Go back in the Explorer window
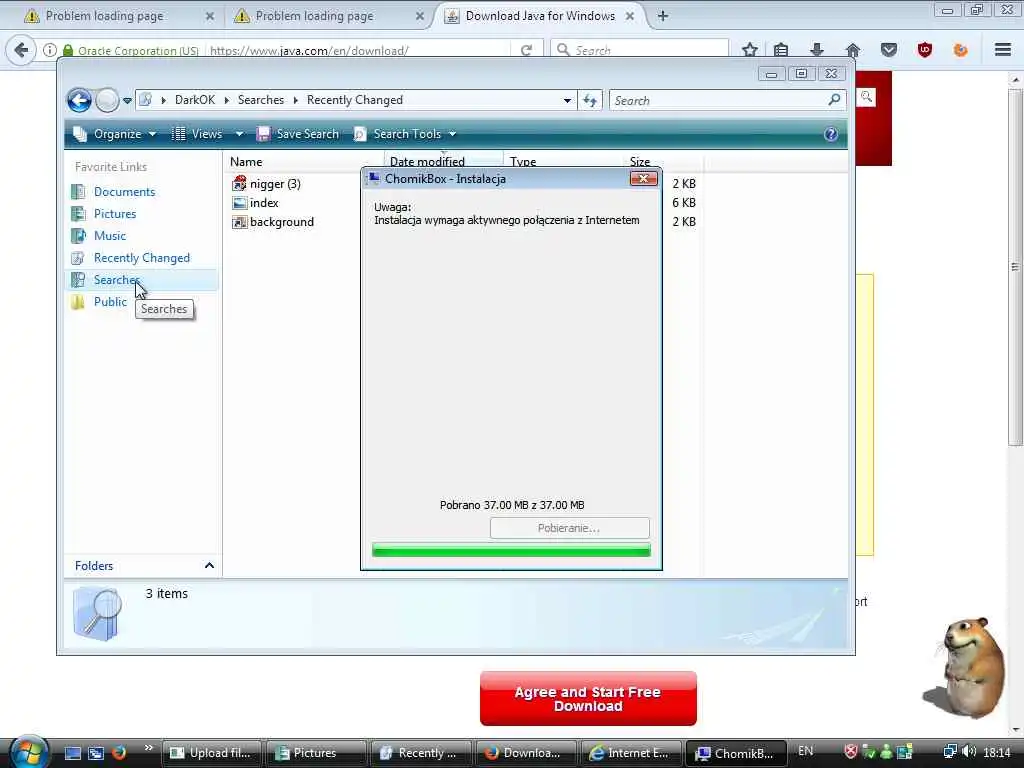This screenshot has width=1024, height=768. point(79,101)
